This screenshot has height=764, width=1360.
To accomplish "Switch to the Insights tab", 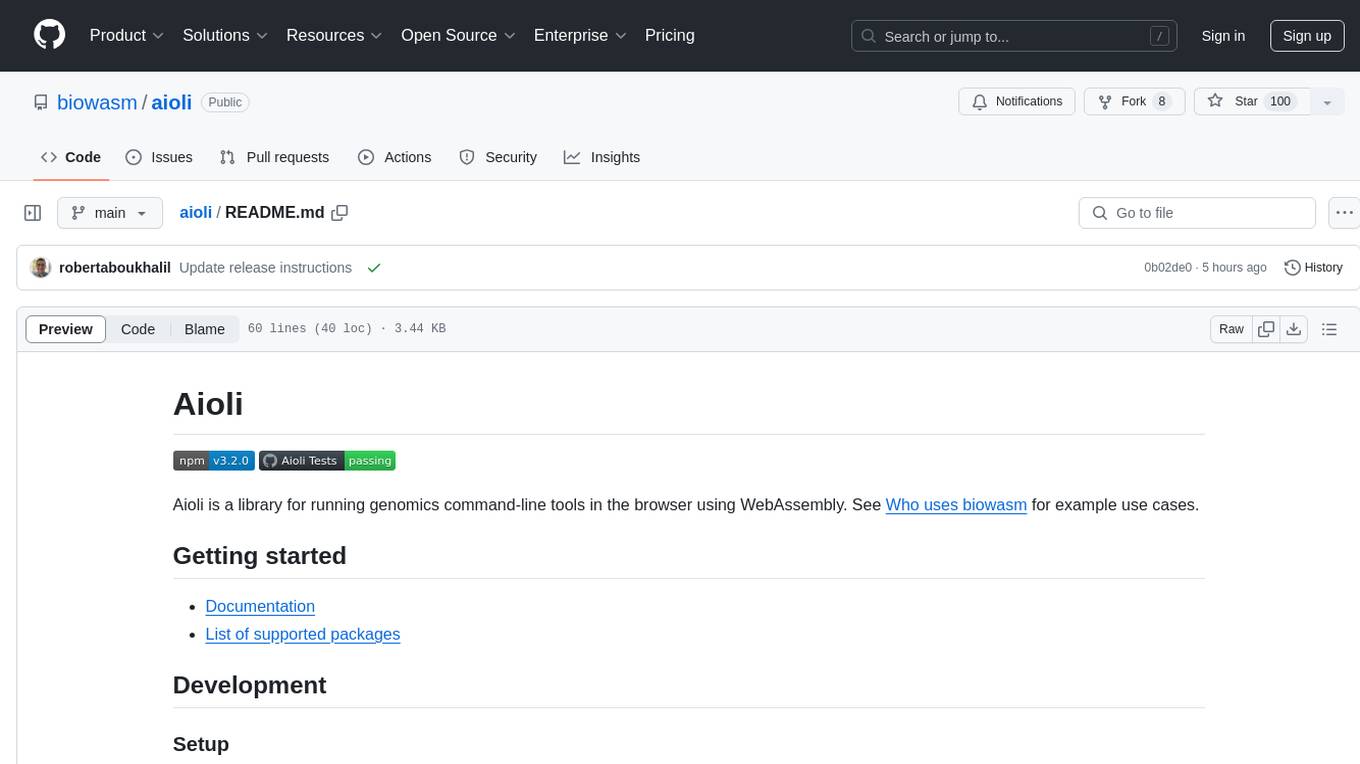I will (602, 157).
